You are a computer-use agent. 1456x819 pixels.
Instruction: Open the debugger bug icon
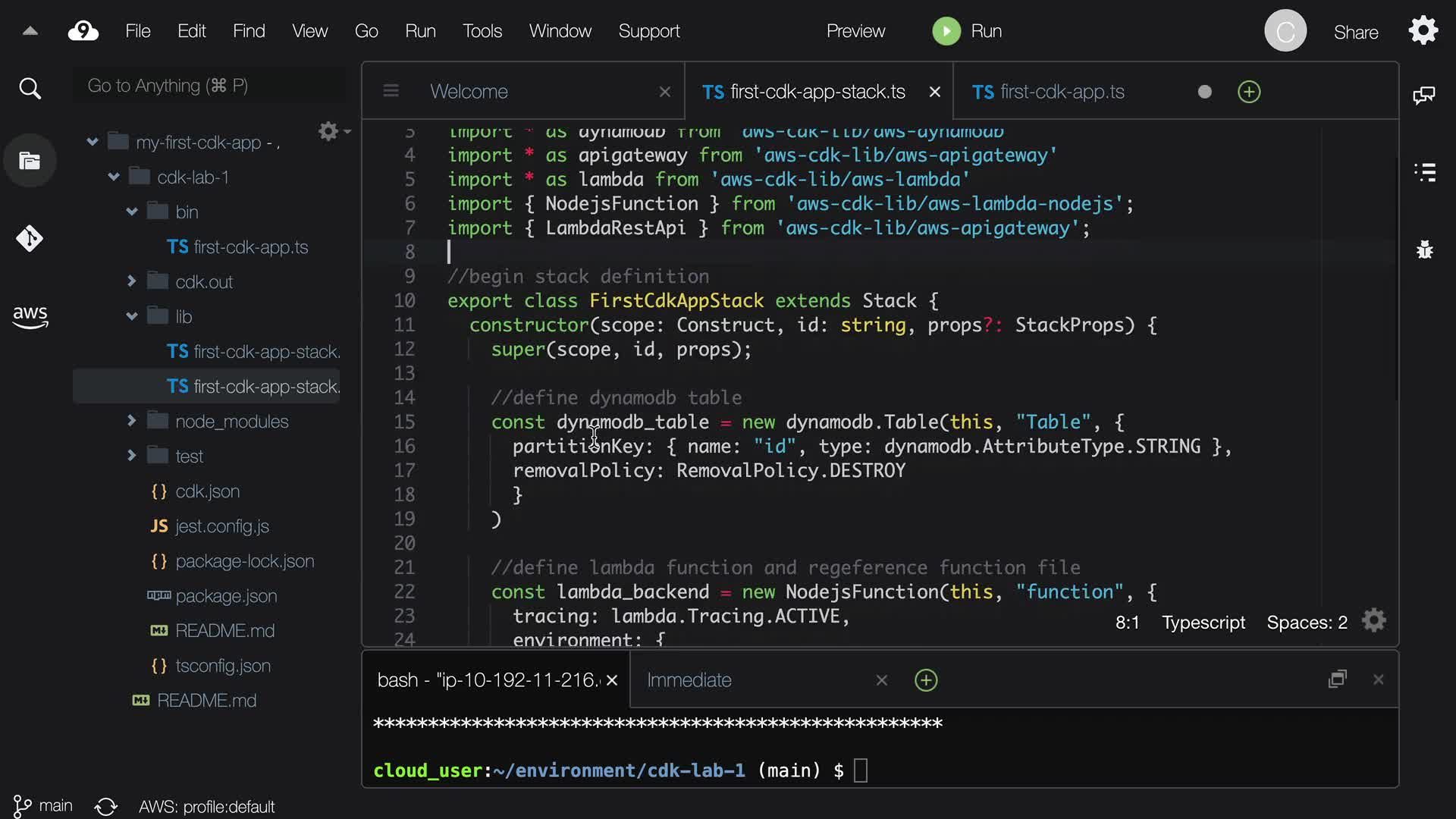pyautogui.click(x=1425, y=249)
